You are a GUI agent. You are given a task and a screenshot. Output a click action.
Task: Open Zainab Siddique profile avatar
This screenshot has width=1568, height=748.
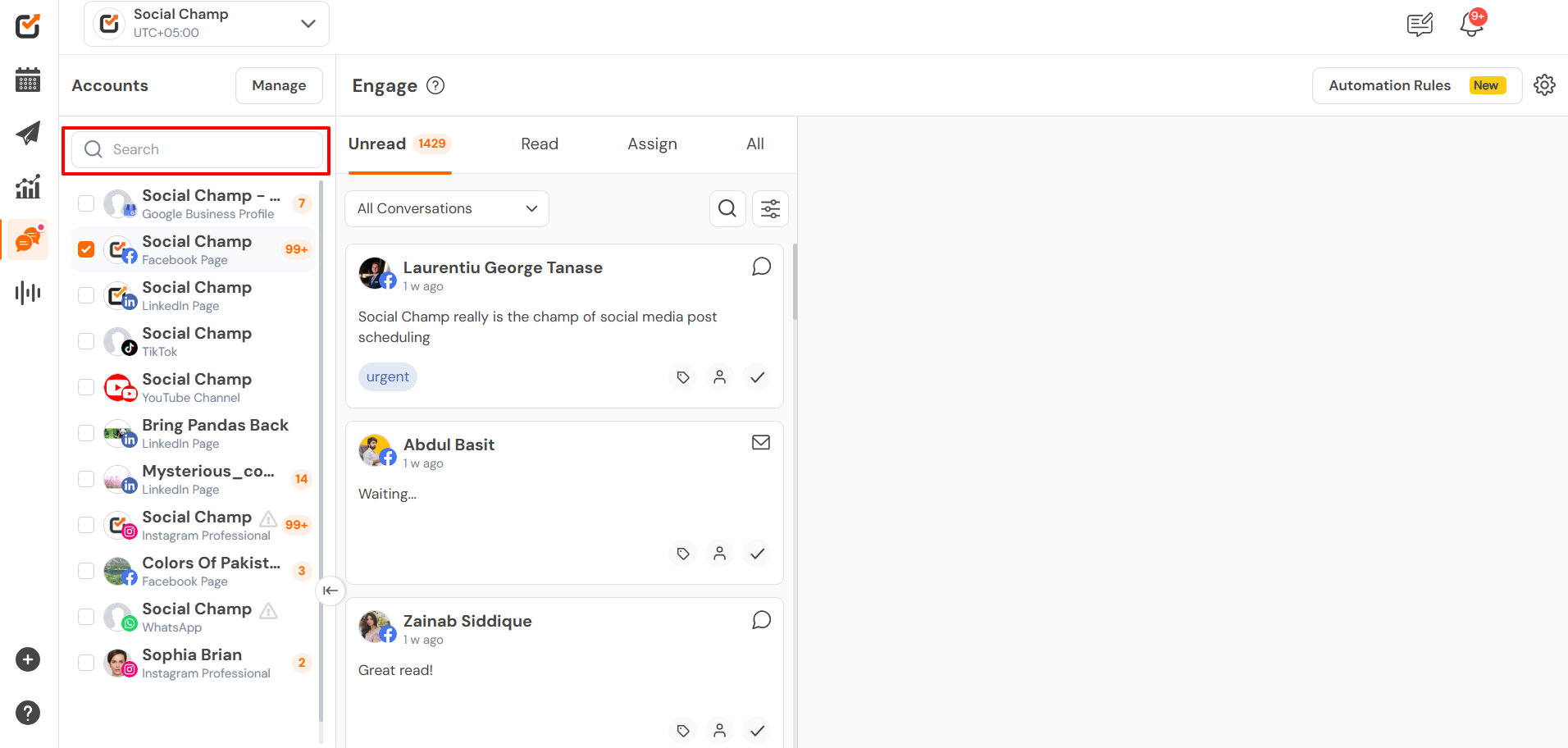(x=376, y=627)
